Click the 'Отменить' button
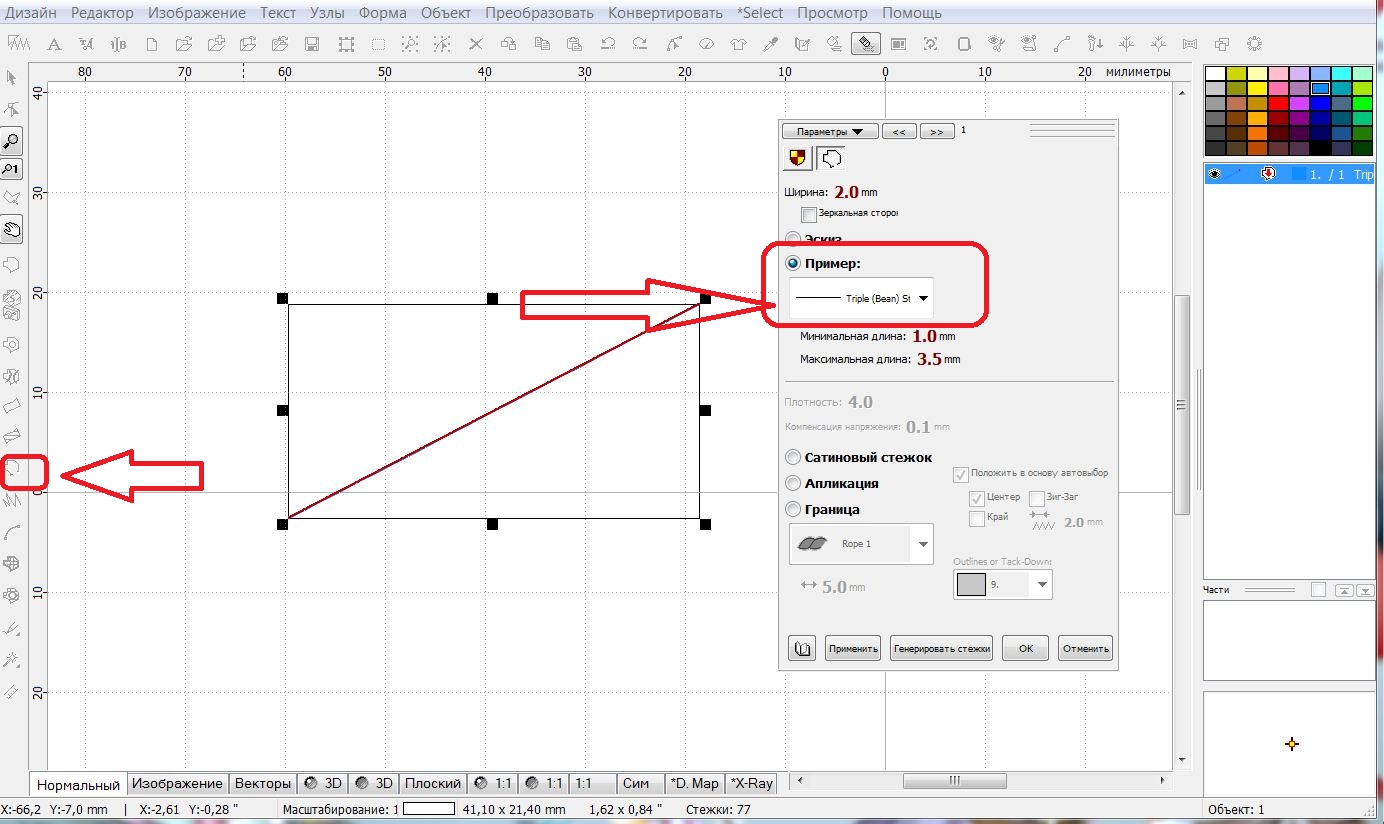 point(1085,648)
